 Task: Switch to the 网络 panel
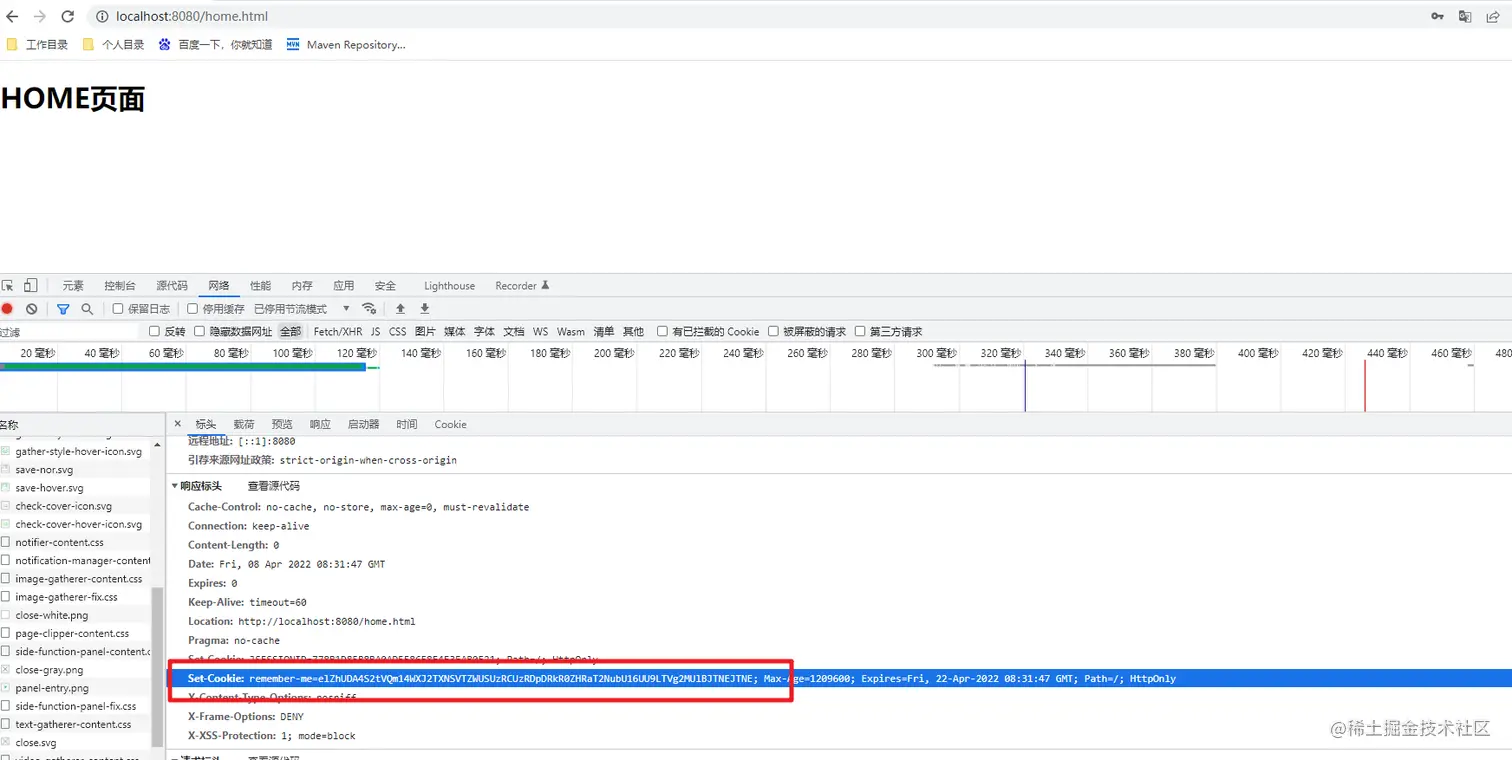coord(219,285)
